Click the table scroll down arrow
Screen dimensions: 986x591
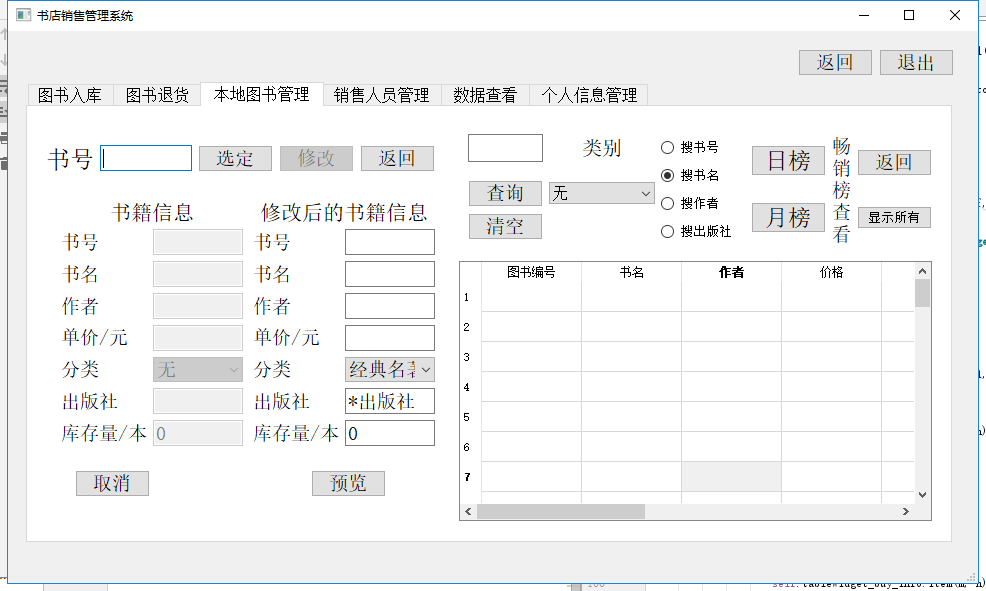tap(922, 495)
